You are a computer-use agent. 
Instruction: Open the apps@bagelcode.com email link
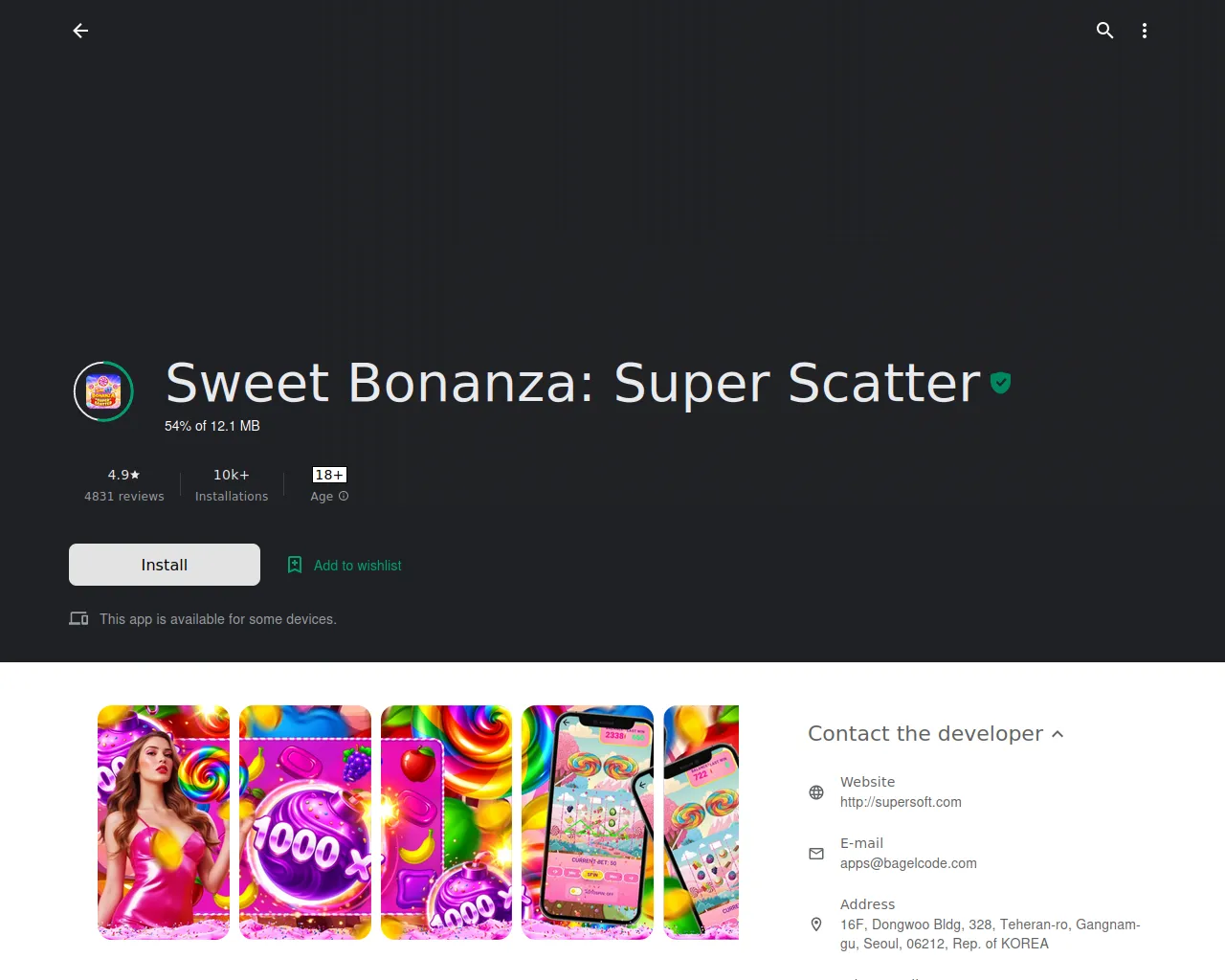[x=908, y=863]
